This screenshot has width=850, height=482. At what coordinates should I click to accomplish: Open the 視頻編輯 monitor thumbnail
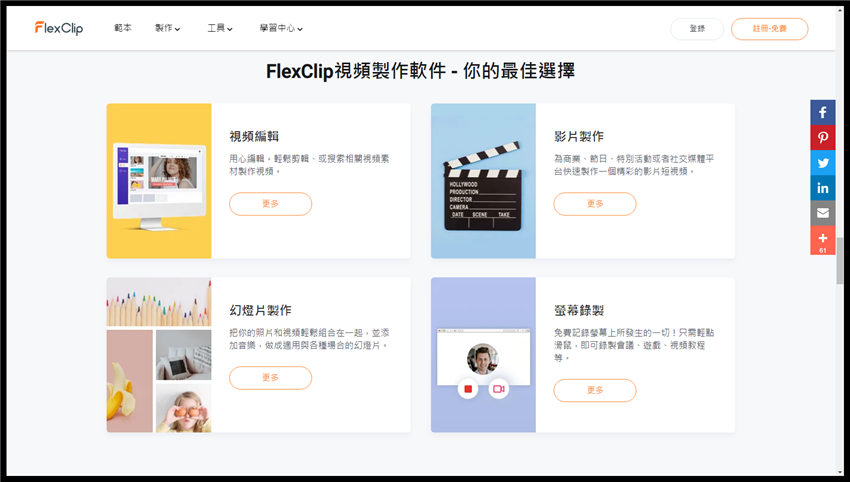tap(159, 181)
